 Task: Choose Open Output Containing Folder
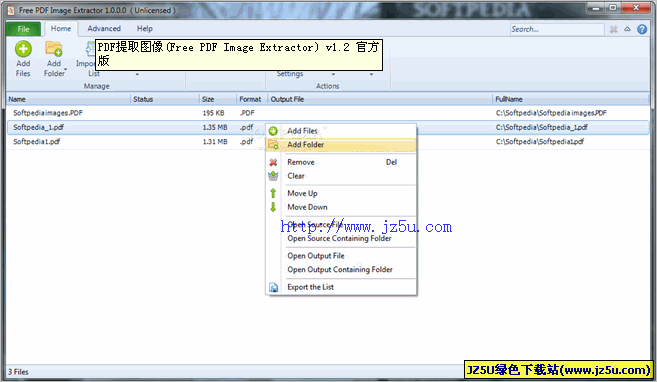coord(341,269)
